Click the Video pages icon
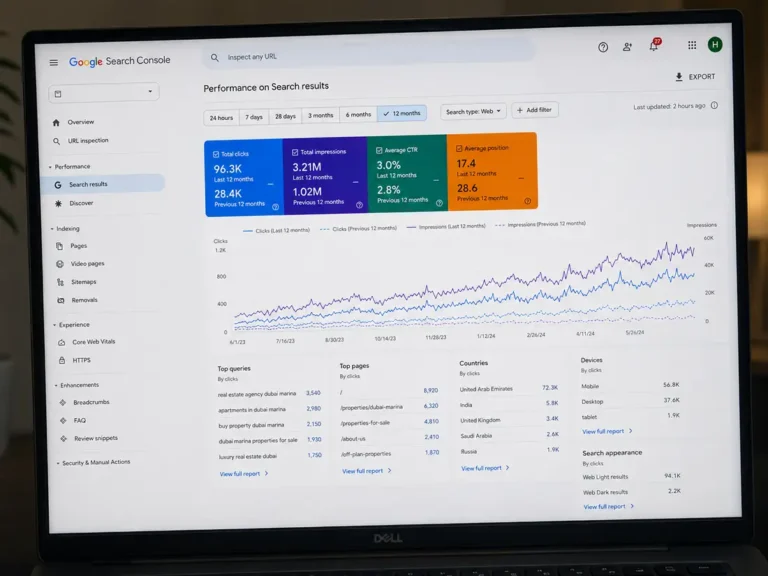 coord(60,264)
